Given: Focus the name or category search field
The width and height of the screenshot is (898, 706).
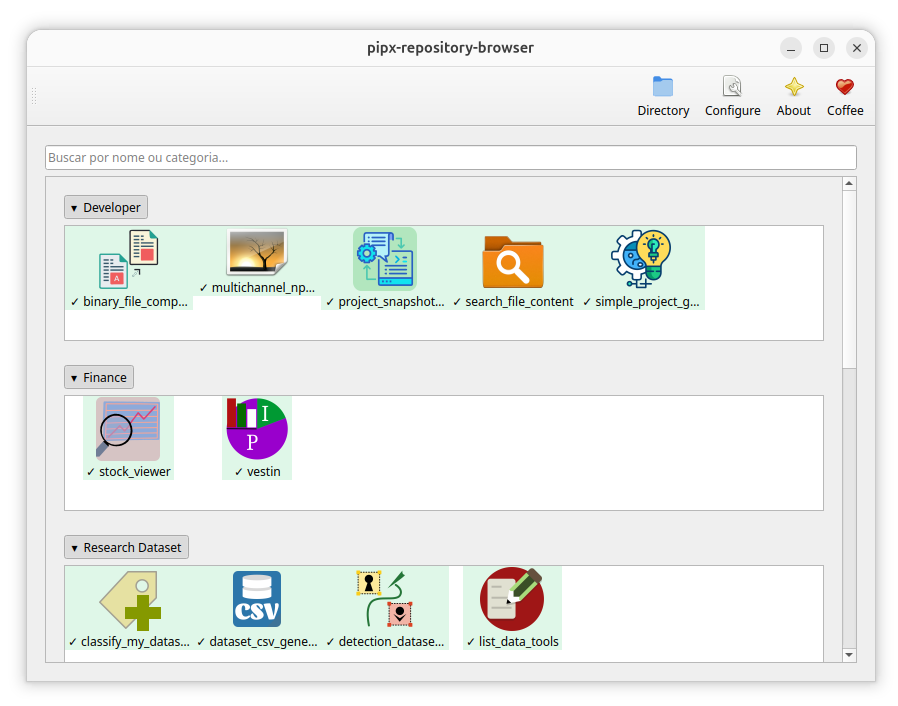Looking at the screenshot, I should click(451, 157).
